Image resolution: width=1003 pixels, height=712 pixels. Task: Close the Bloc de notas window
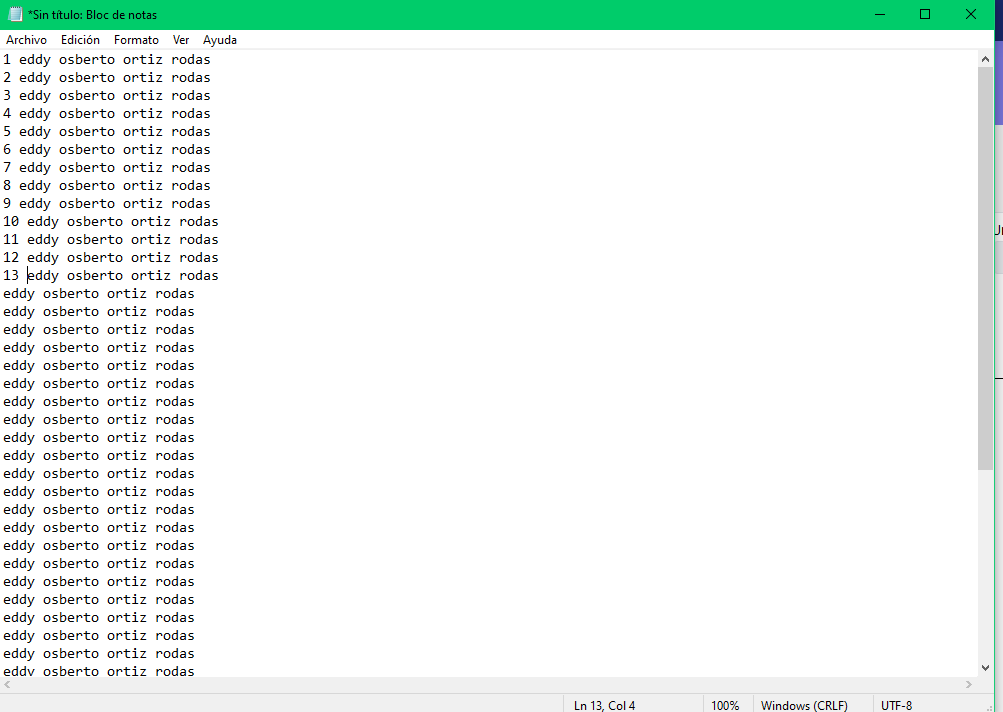pyautogui.click(x=970, y=14)
